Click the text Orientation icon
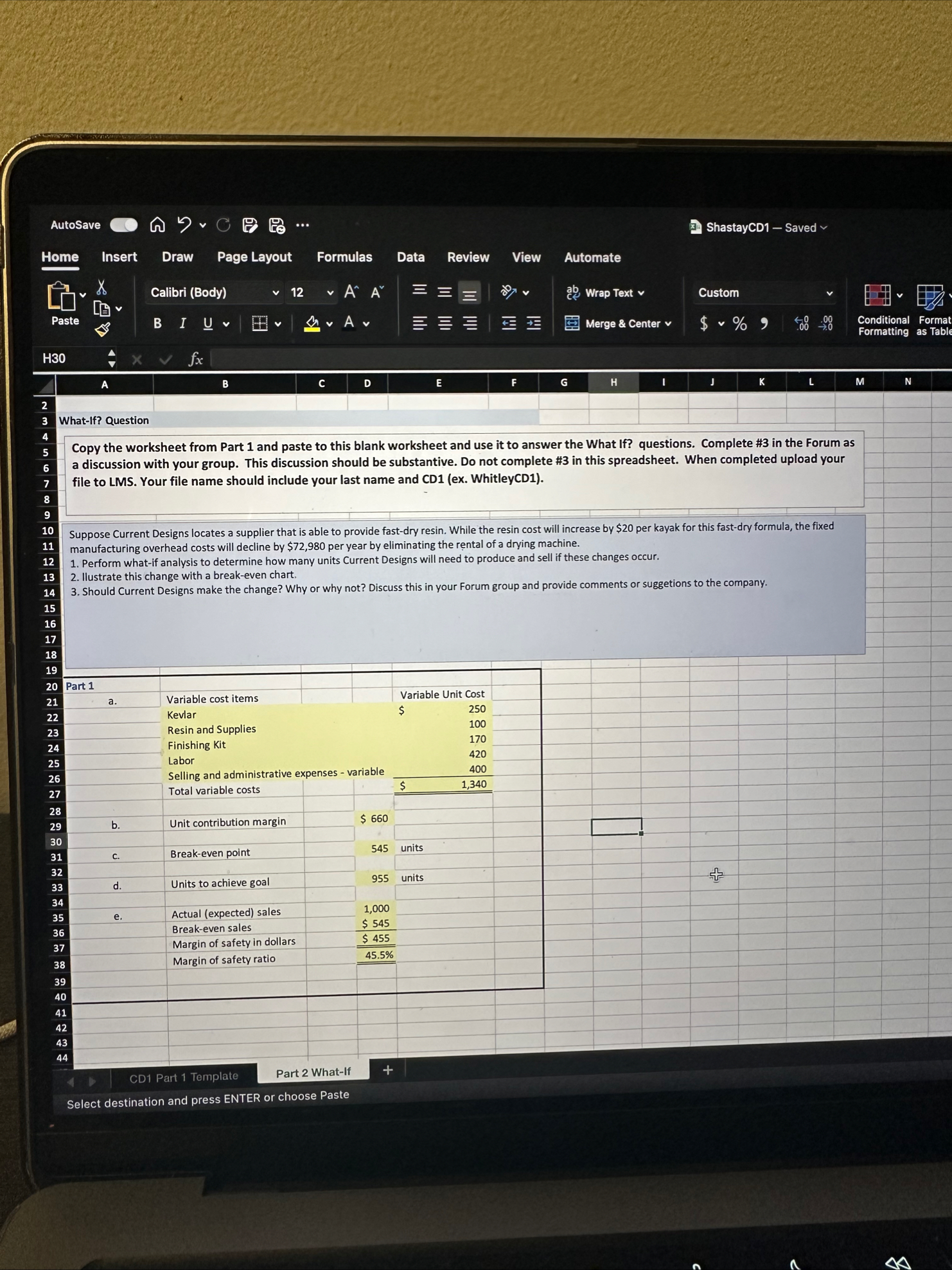 pyautogui.click(x=509, y=292)
